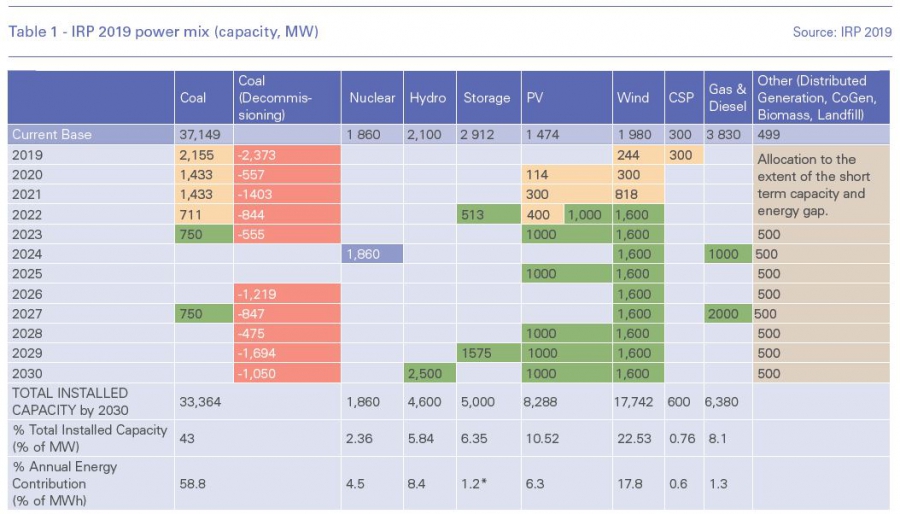
Task: Click the 37,149 coal current base cell
Action: 199,134
